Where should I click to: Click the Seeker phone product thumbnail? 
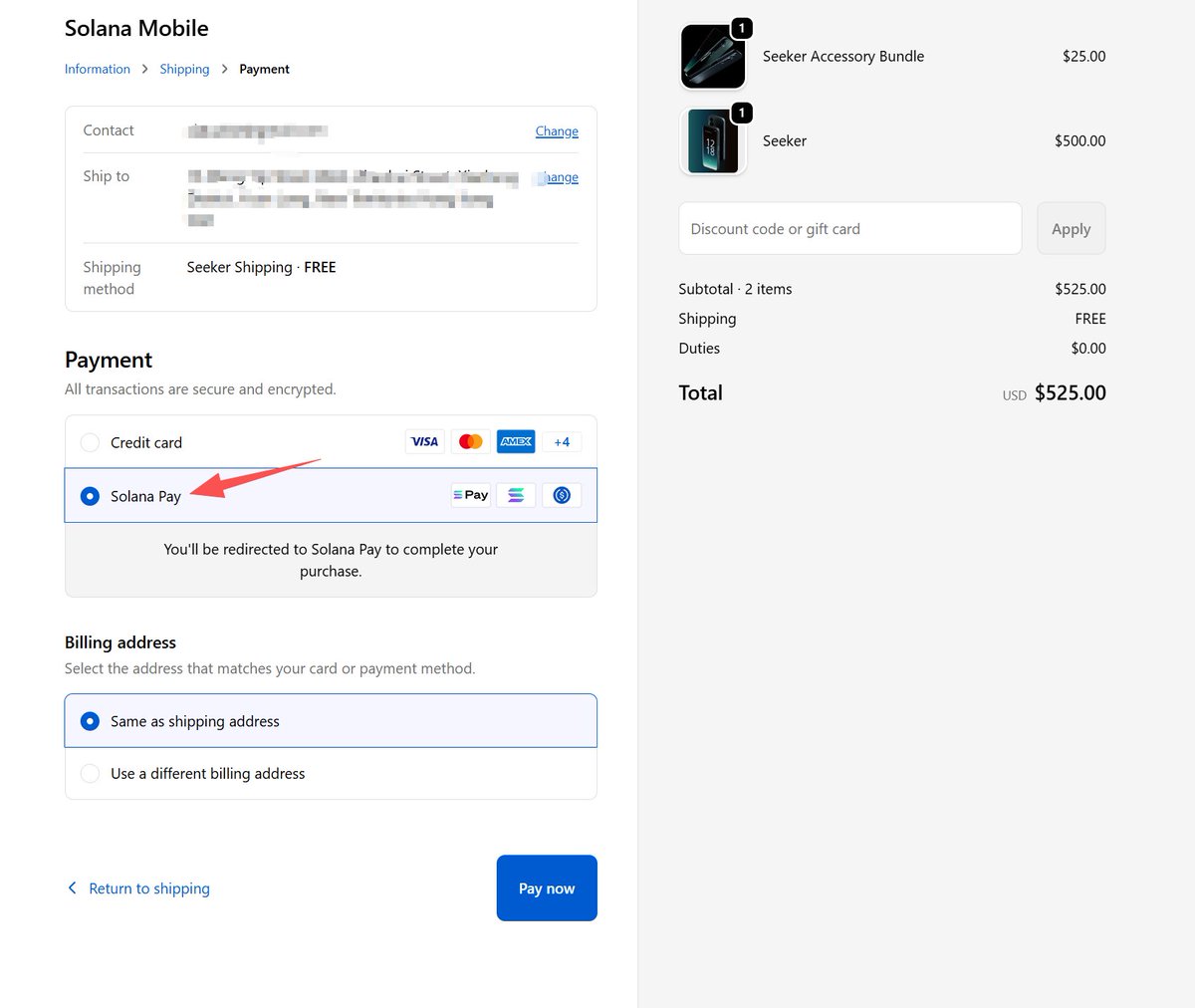(x=713, y=141)
